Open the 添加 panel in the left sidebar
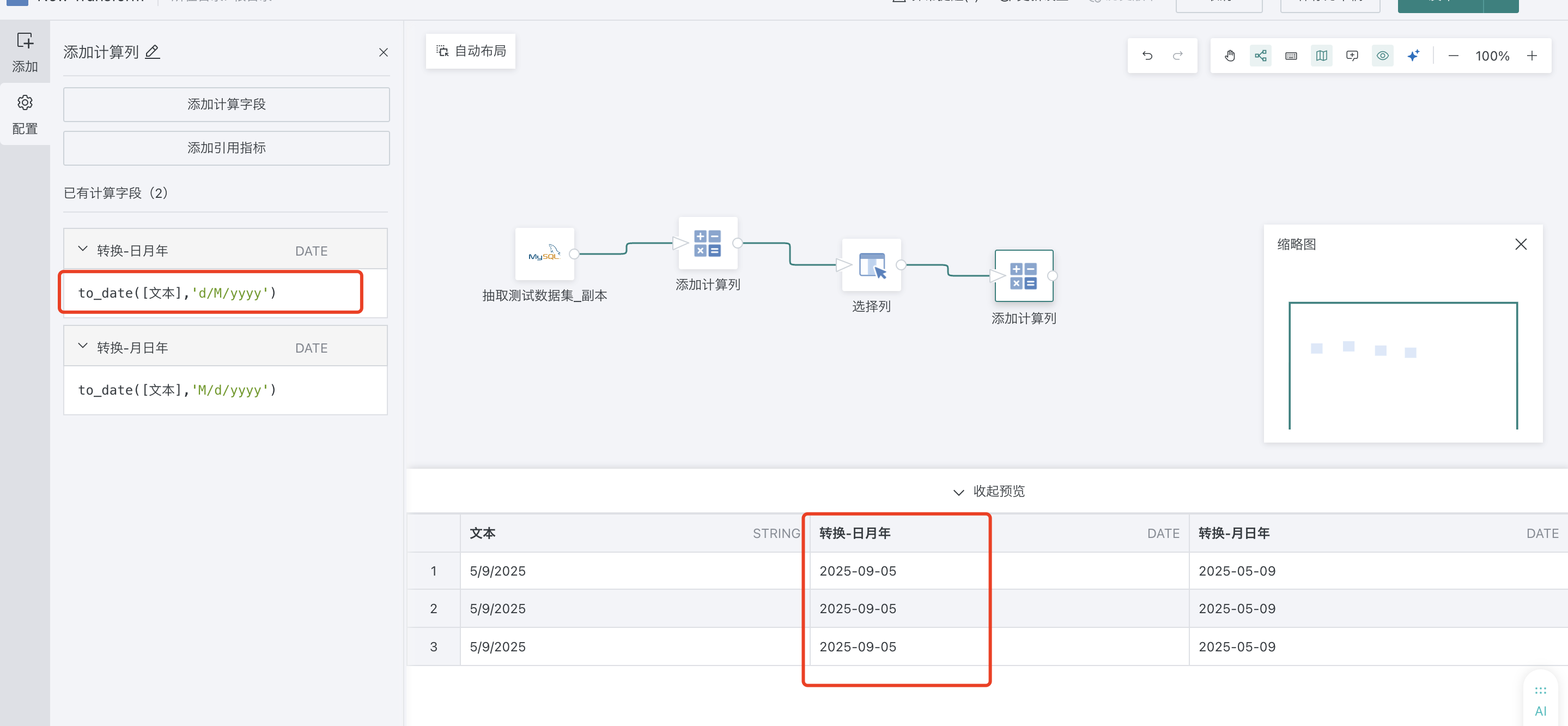 [x=25, y=51]
